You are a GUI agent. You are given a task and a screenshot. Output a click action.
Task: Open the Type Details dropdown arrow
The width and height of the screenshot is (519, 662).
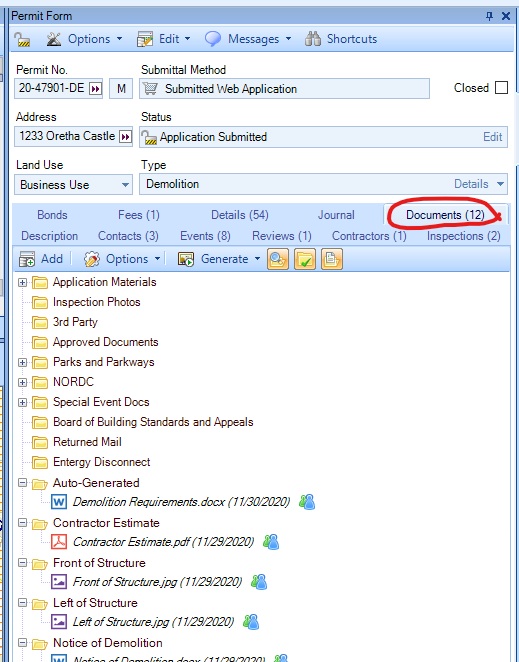[500, 184]
